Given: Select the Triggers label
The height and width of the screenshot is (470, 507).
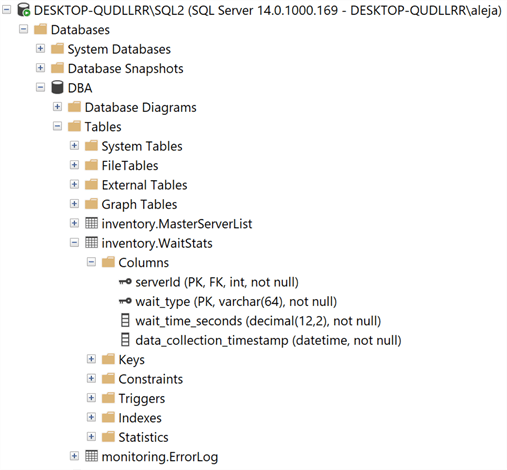Looking at the screenshot, I should 142,399.
